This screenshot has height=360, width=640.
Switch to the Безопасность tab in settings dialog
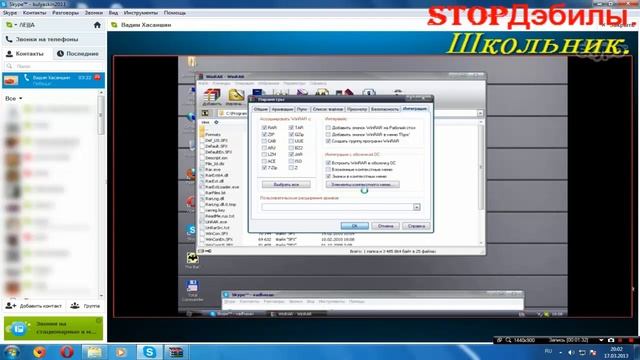point(384,109)
